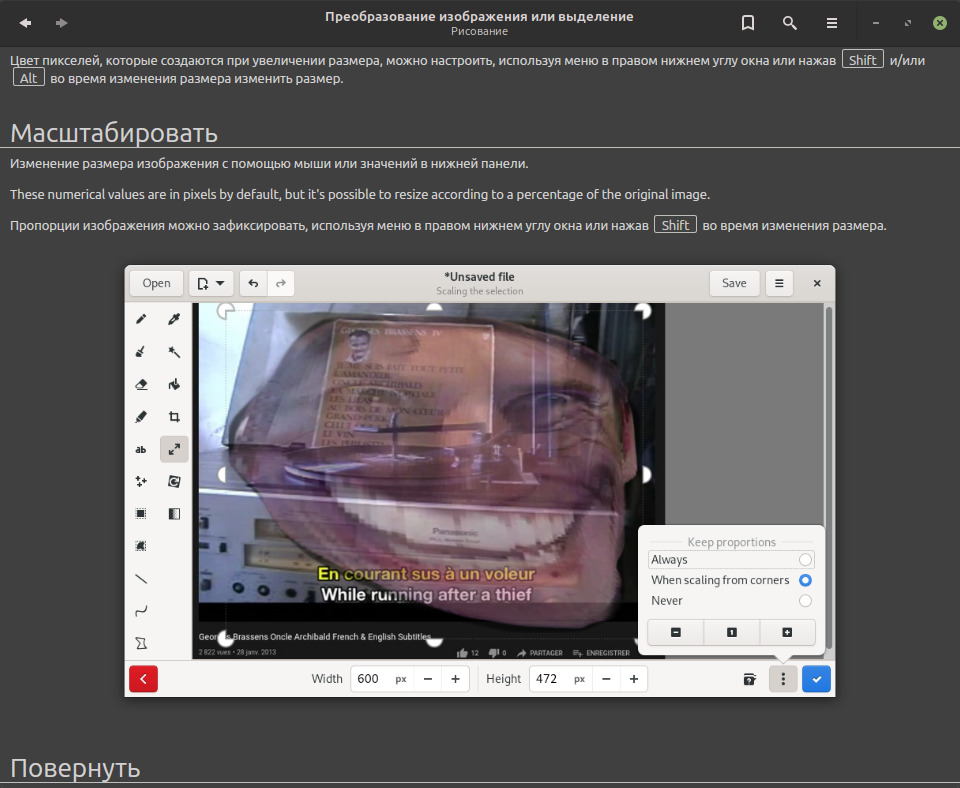
Task: Select the Scale tool icon
Action: click(x=174, y=449)
